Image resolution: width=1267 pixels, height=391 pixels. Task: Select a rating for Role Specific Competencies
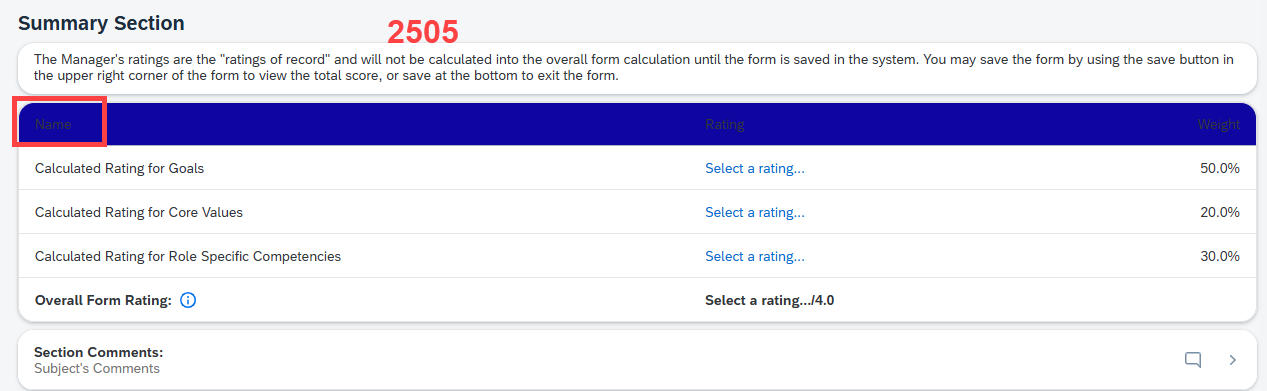pyautogui.click(x=755, y=256)
